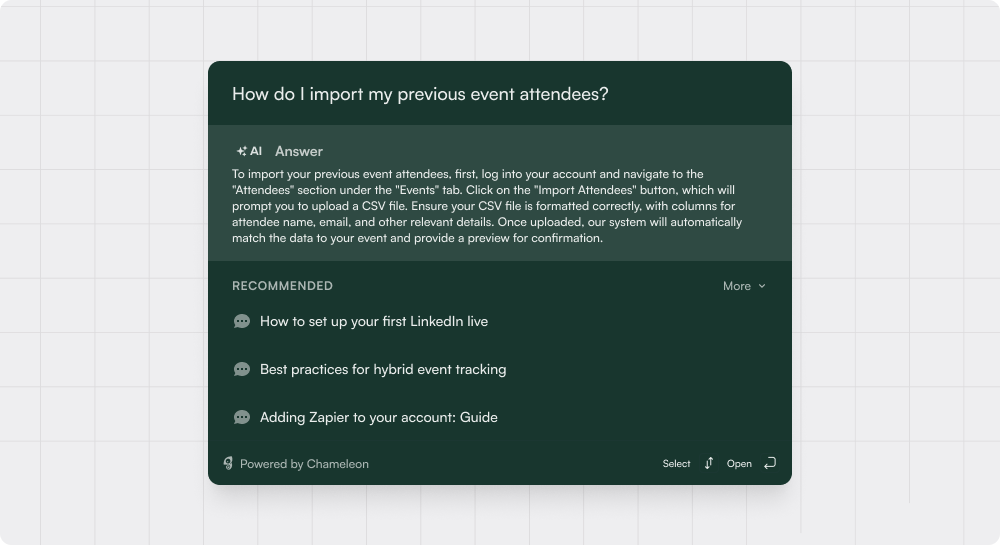
Task: Click the chat bubble icon for LinkedIn live article
Action: point(242,321)
